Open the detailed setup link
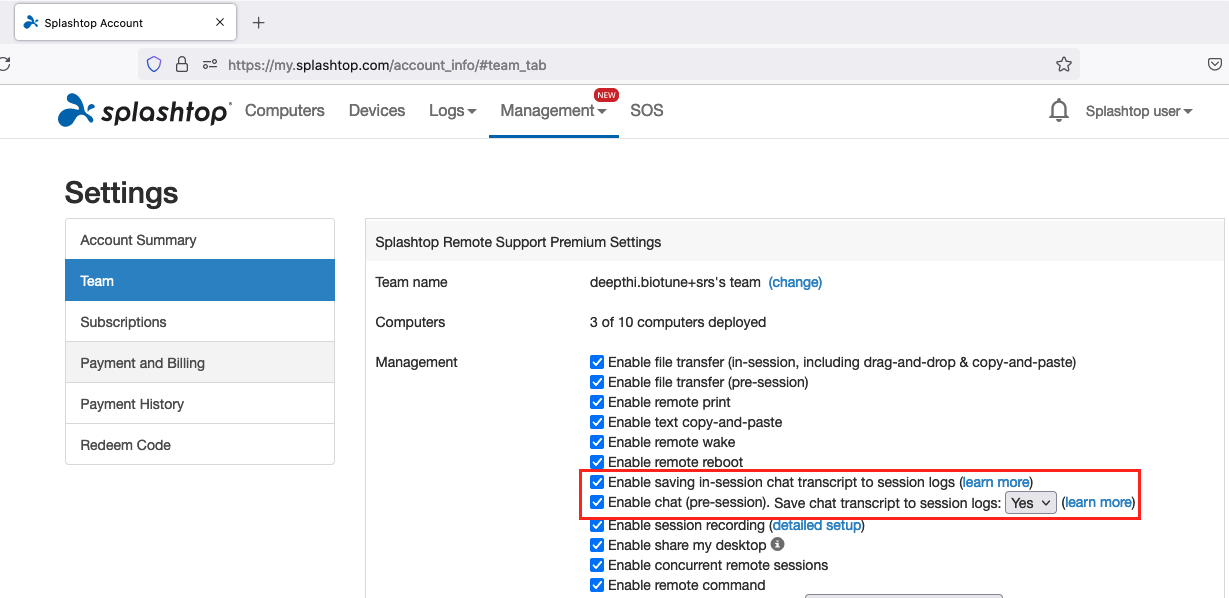The image size is (1229, 598). click(x=816, y=525)
